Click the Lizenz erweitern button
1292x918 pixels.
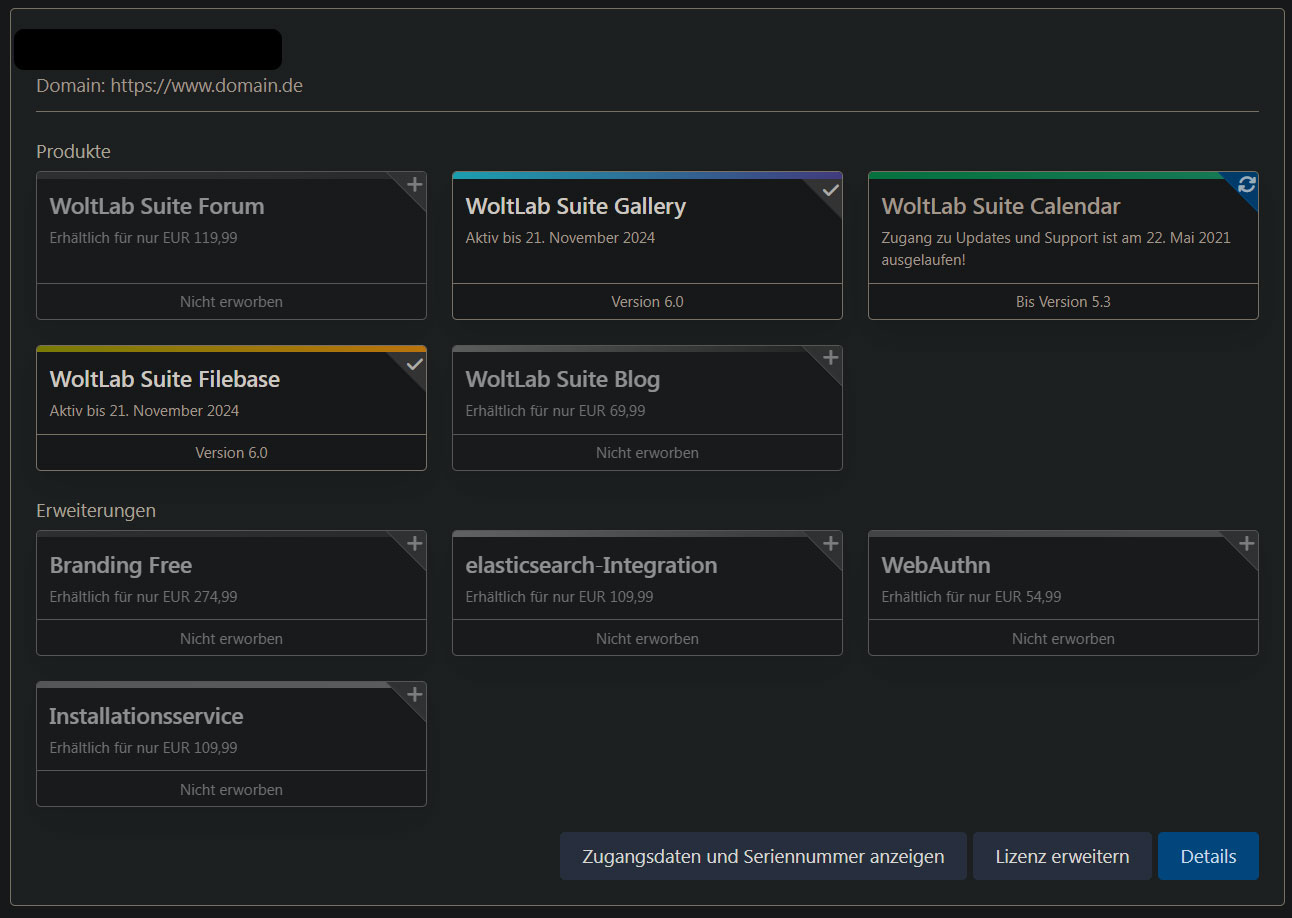(1062, 856)
